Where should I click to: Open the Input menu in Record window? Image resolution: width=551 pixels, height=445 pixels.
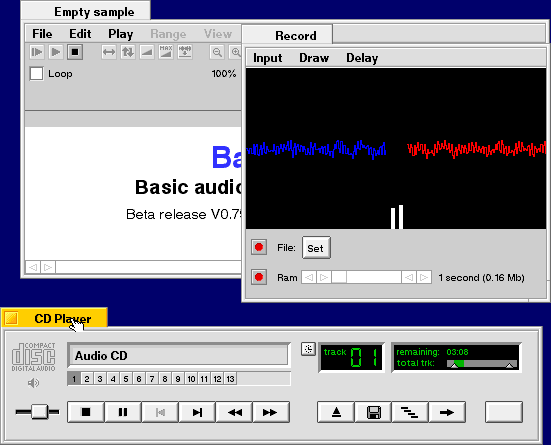(x=267, y=58)
